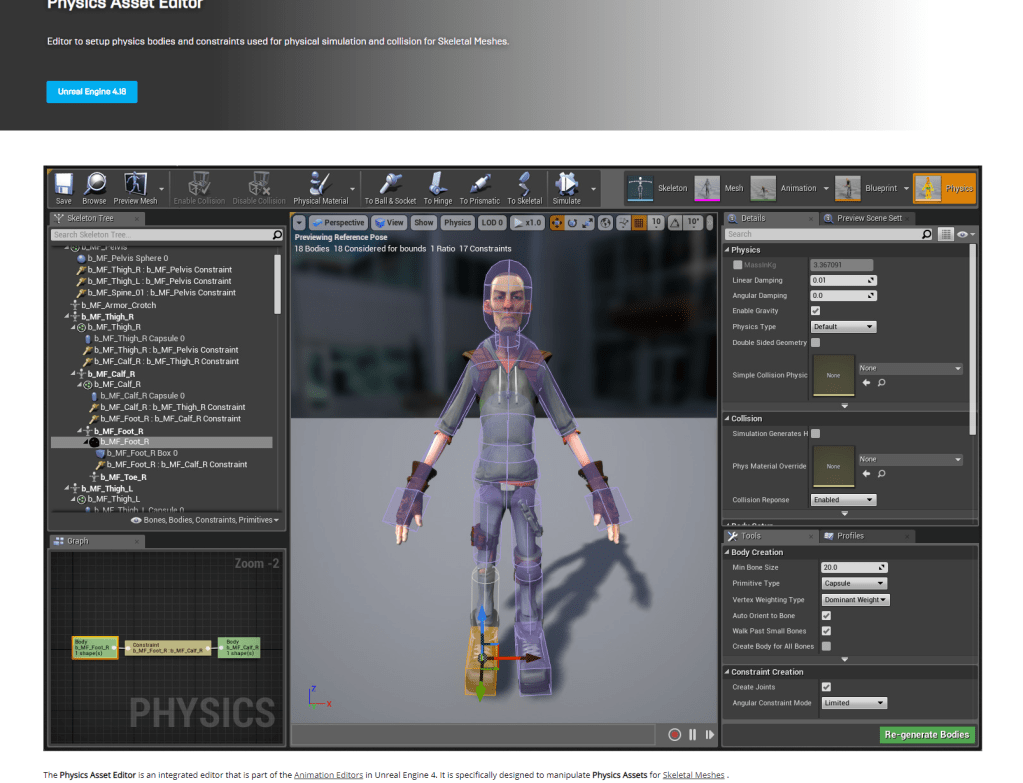Viewport: 1023px width, 783px height.
Task: Expand the Angular Constraint Mode dropdown
Action: [x=853, y=703]
